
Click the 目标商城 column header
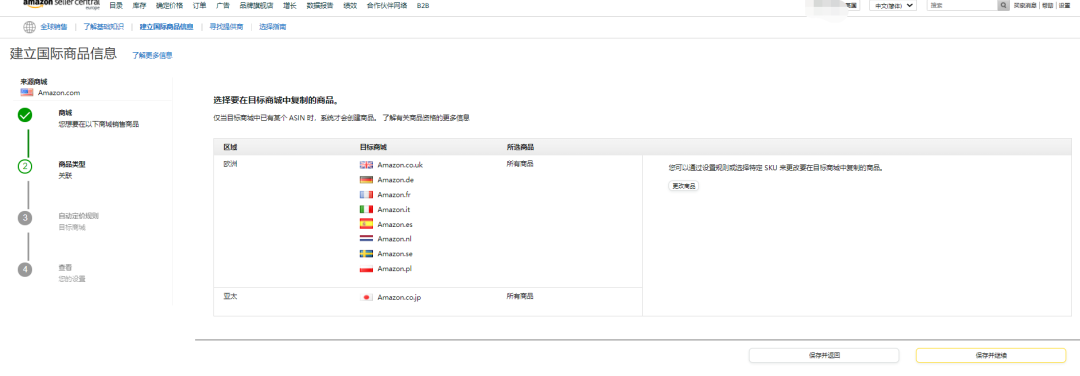373,147
